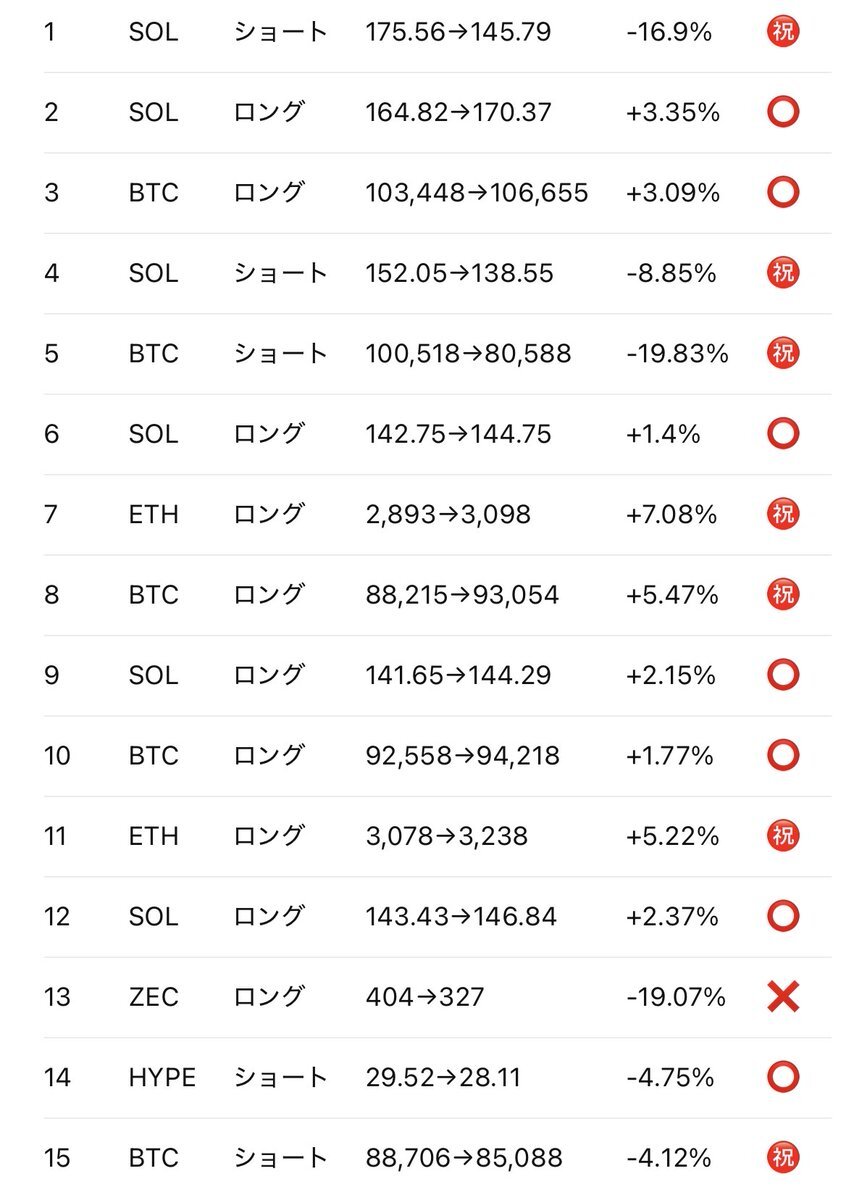Viewport: 854px width, 1200px height.
Task: Click row number 13
Action: pos(57,997)
